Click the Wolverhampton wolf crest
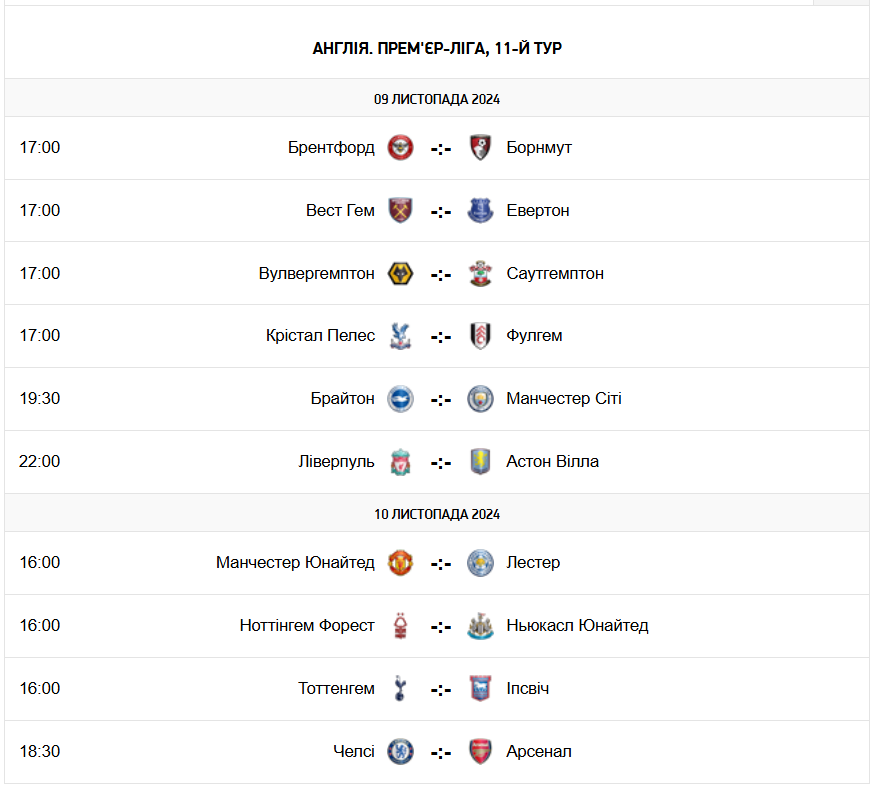The height and width of the screenshot is (788, 874). 401,274
